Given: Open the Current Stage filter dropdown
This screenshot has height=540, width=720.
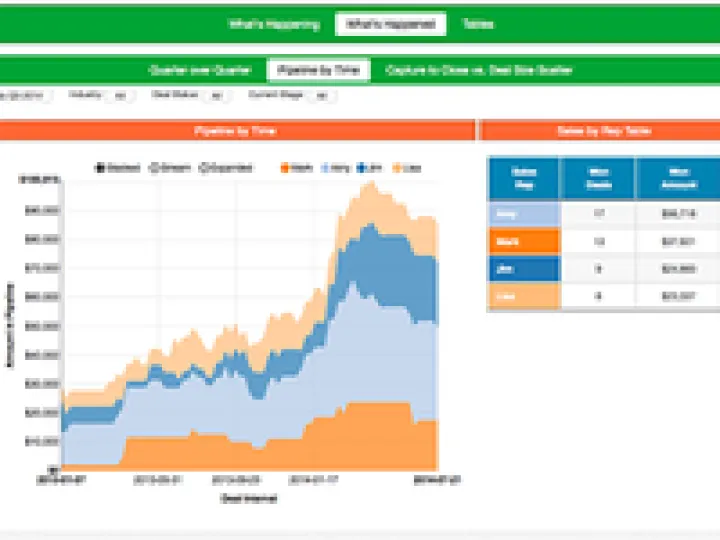Looking at the screenshot, I should click(321, 96).
